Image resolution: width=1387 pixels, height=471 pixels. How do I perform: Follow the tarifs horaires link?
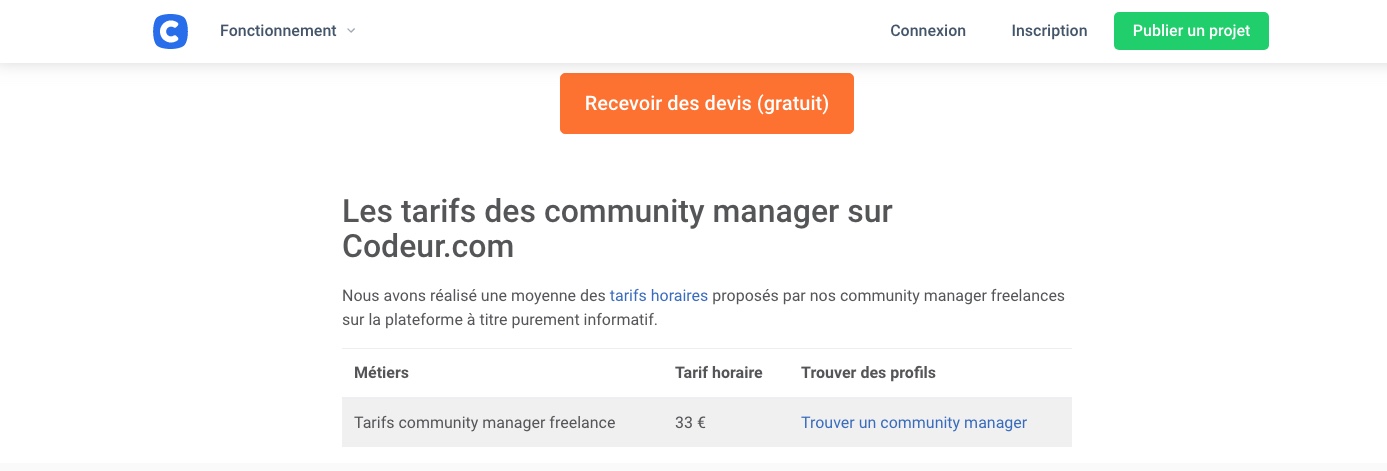tap(659, 296)
